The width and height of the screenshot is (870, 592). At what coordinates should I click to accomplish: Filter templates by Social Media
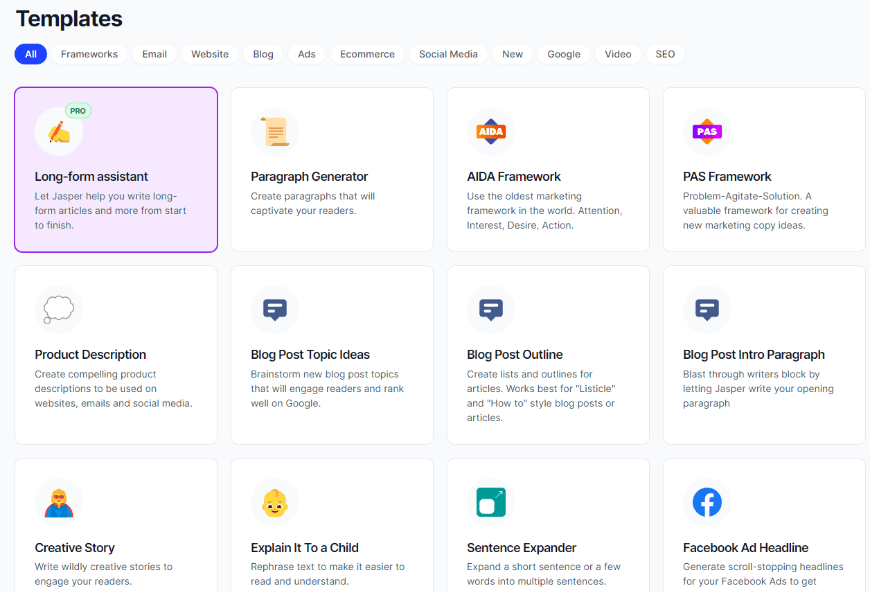(x=448, y=54)
